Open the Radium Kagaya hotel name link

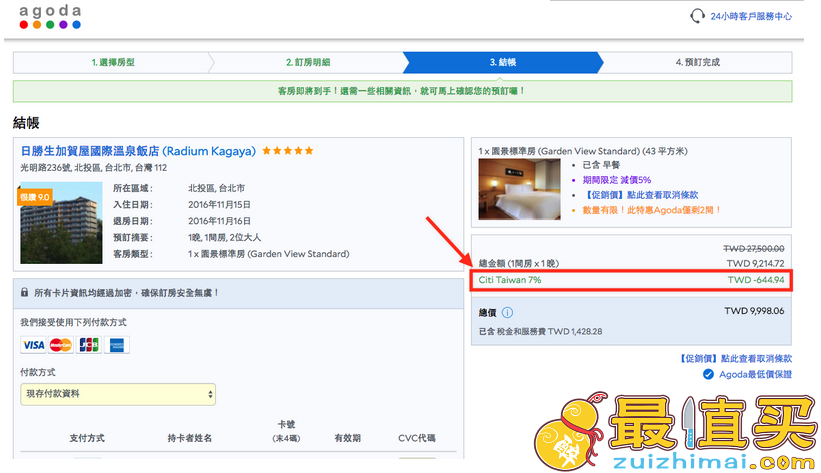pyautogui.click(x=138, y=151)
